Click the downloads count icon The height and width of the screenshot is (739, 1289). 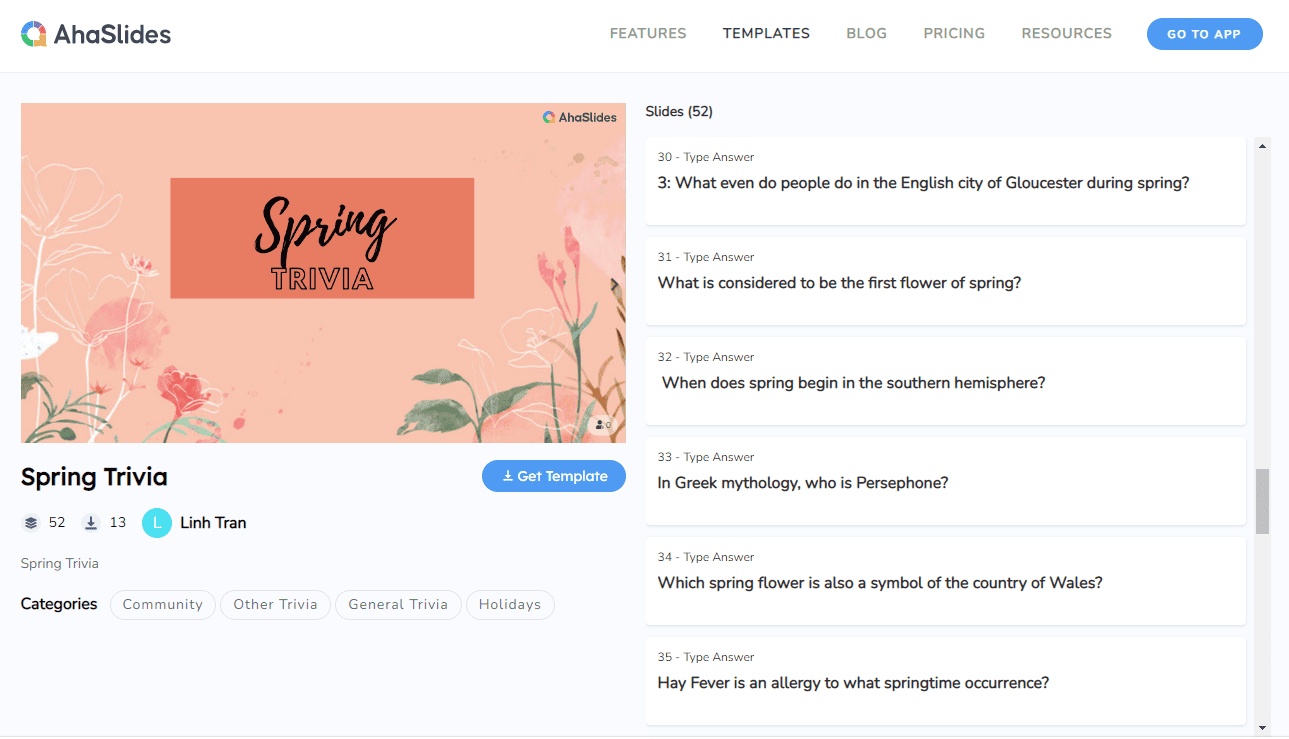pos(91,522)
